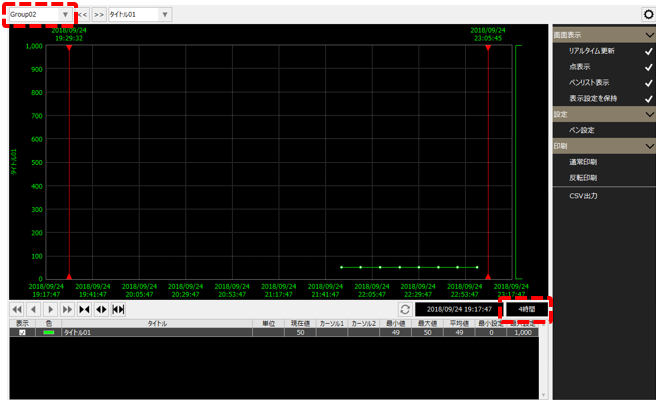This screenshot has width=656, height=400.
Task: Click the next group >> button
Action: pos(99,15)
